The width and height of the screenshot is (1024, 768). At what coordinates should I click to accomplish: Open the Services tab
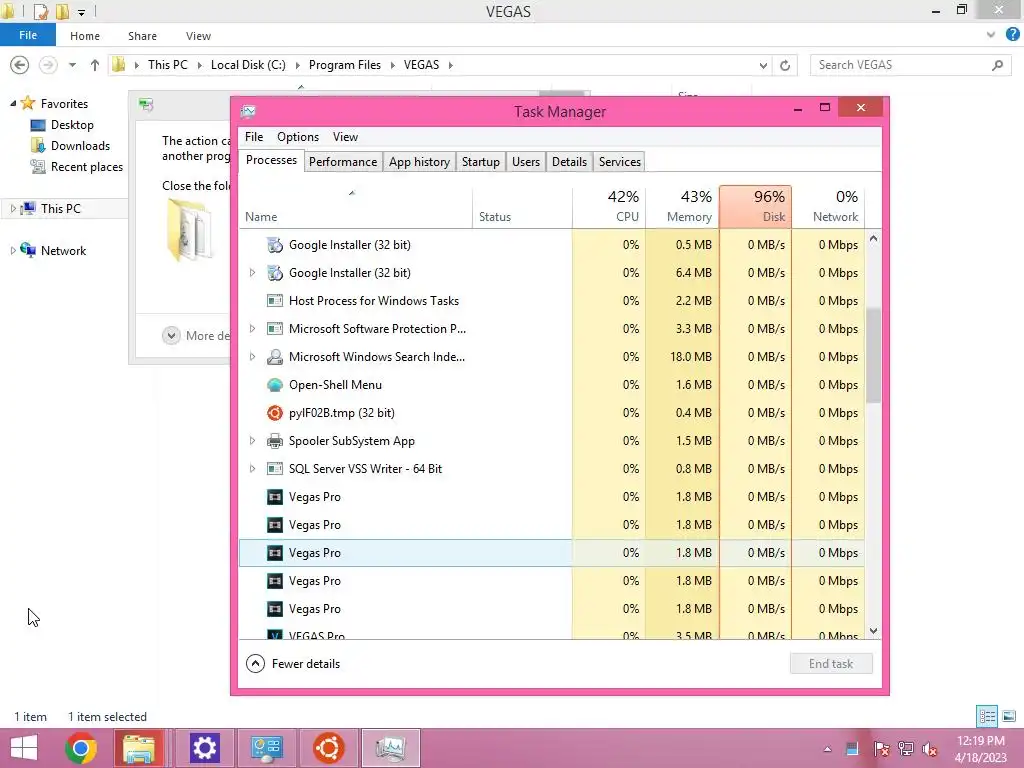pyautogui.click(x=620, y=162)
